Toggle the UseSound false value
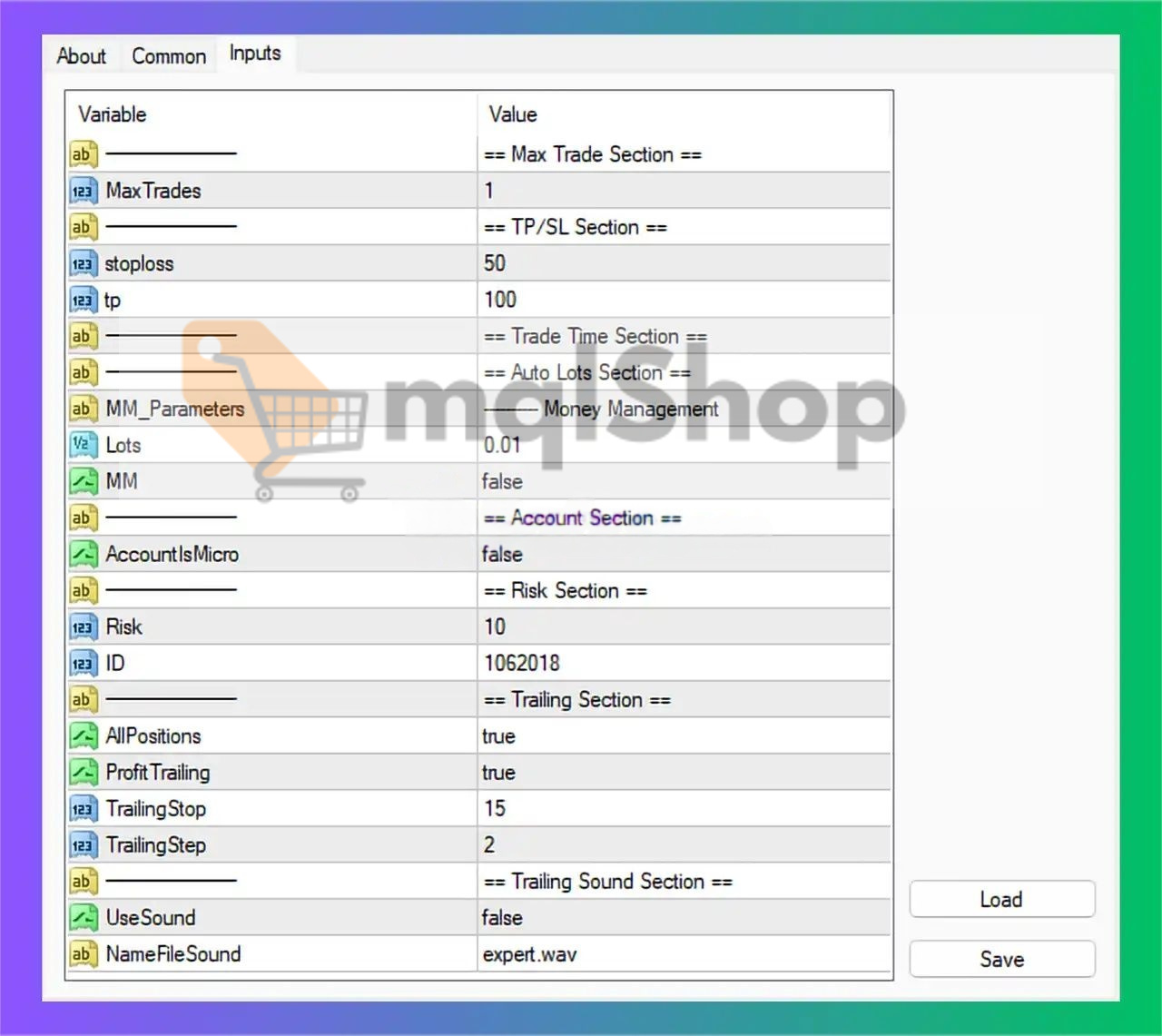This screenshot has height=1036, width=1162. tap(502, 917)
